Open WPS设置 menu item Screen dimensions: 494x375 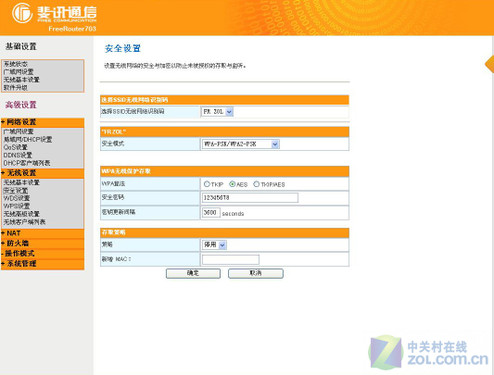pyautogui.click(x=17, y=206)
